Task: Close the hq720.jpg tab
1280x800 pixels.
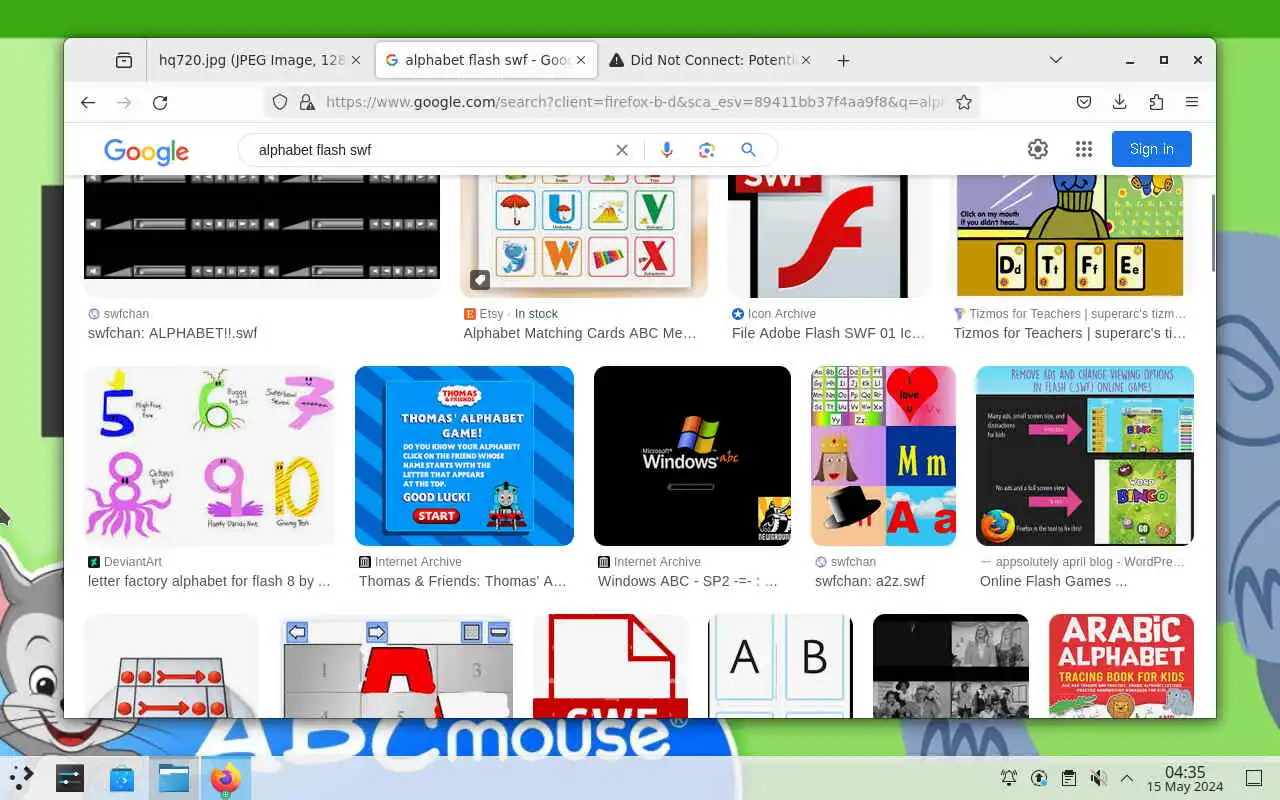Action: [x=356, y=60]
